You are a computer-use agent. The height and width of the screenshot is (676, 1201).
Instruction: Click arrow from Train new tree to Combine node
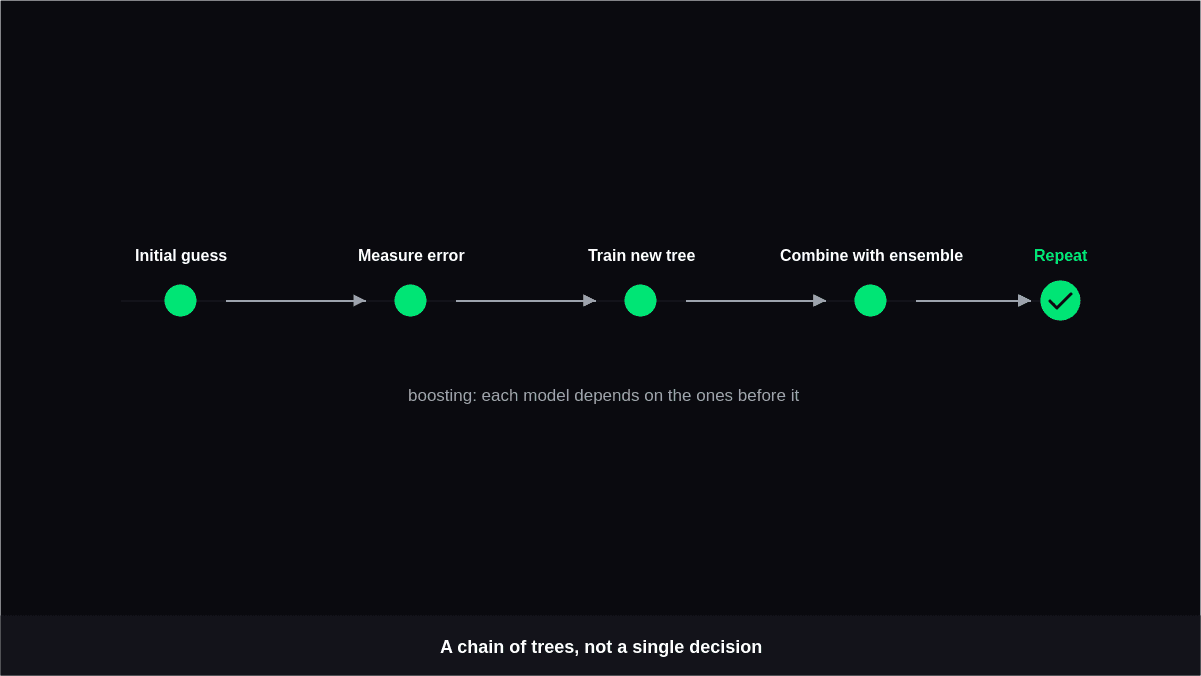click(756, 300)
